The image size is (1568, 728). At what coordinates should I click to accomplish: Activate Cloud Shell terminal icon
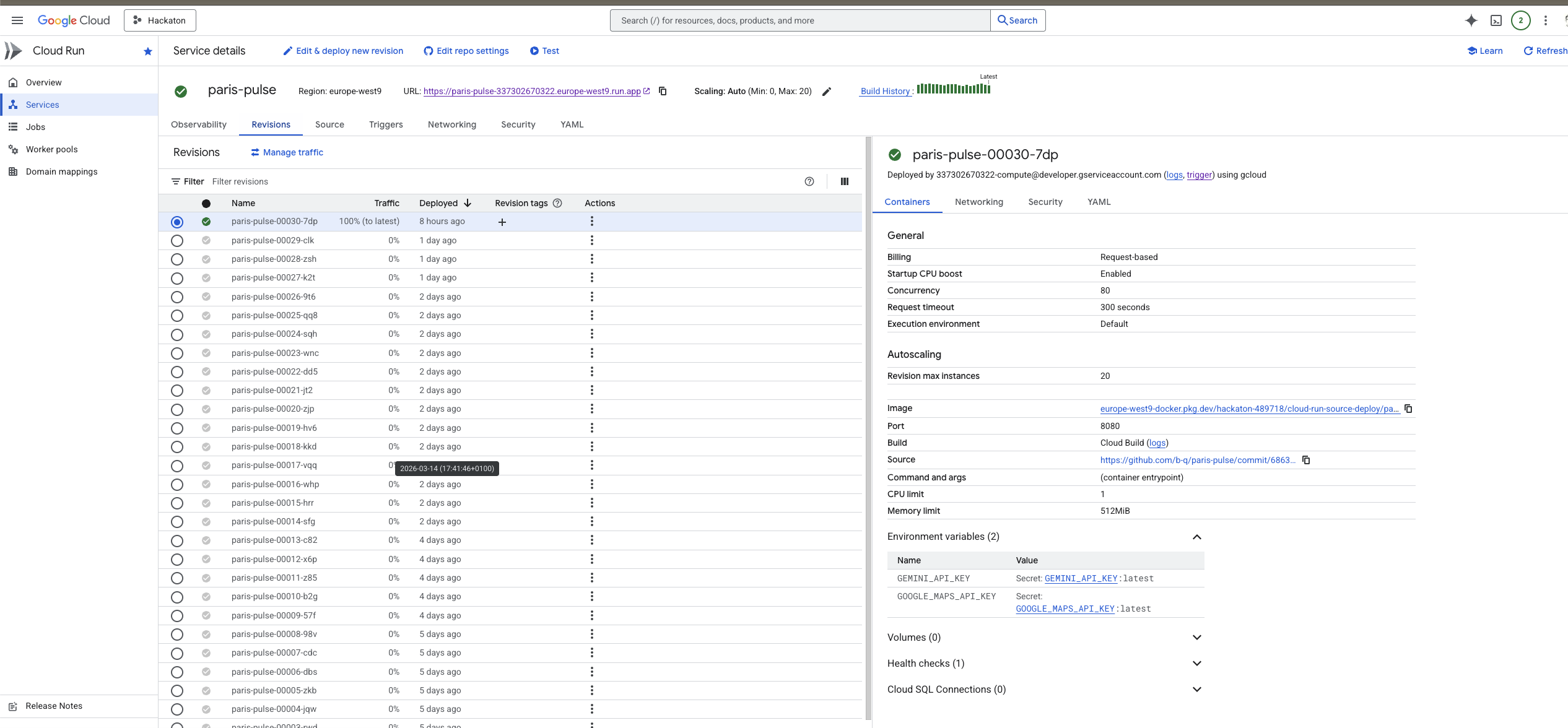pos(1496,20)
